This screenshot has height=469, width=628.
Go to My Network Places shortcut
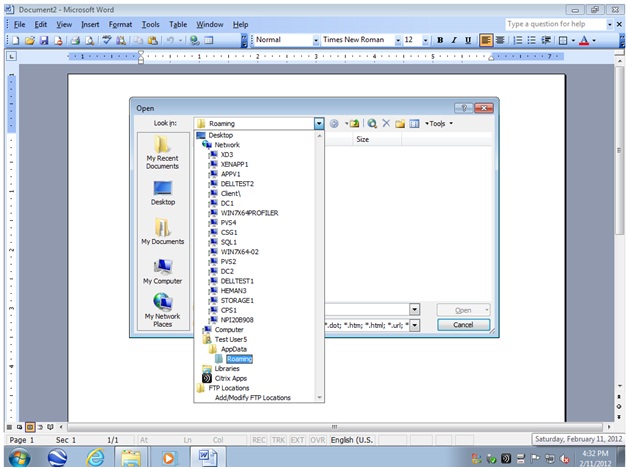coord(162,310)
